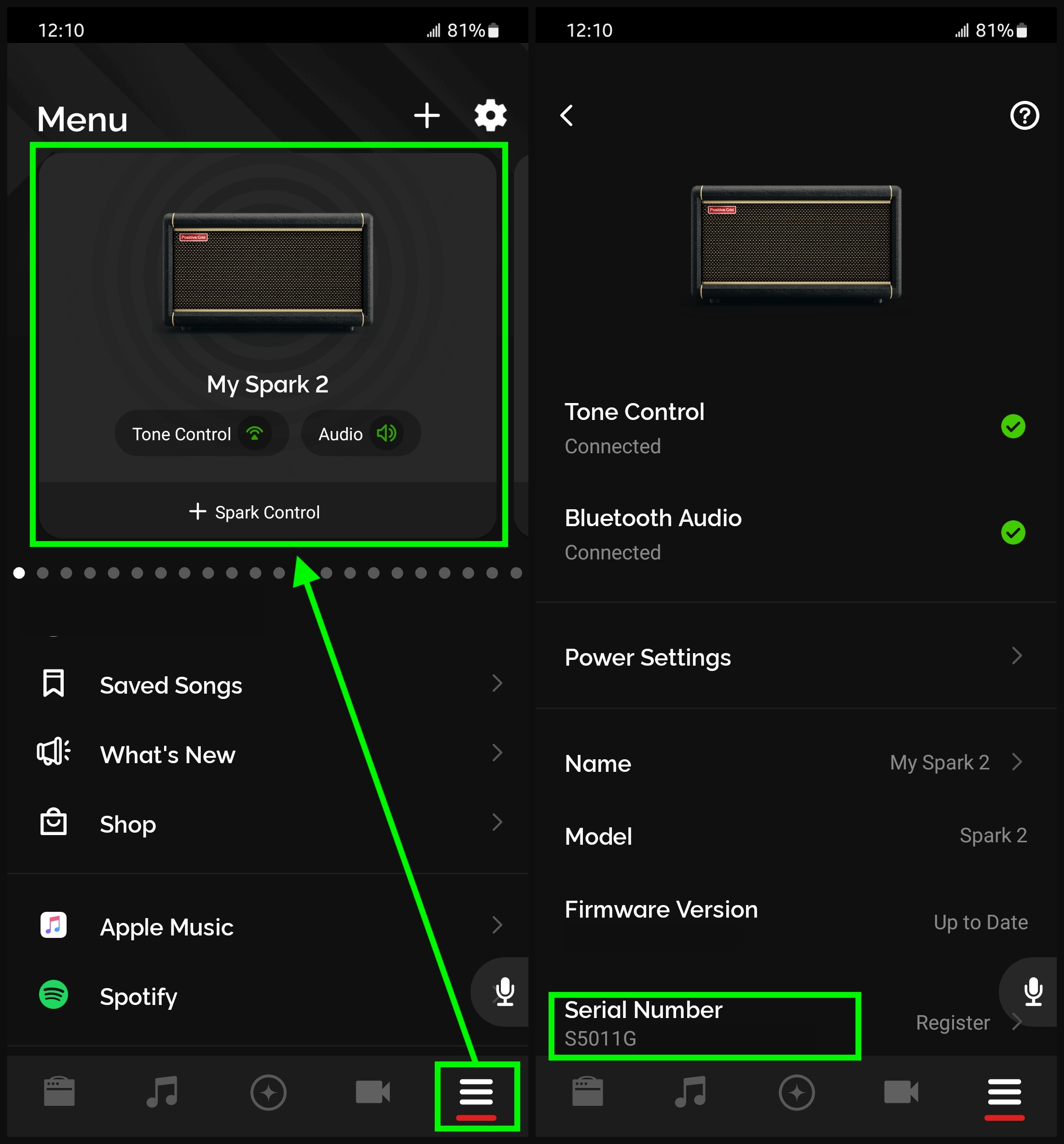Open the Spotify green logo entry
The height and width of the screenshot is (1144, 1064).
pyautogui.click(x=54, y=995)
